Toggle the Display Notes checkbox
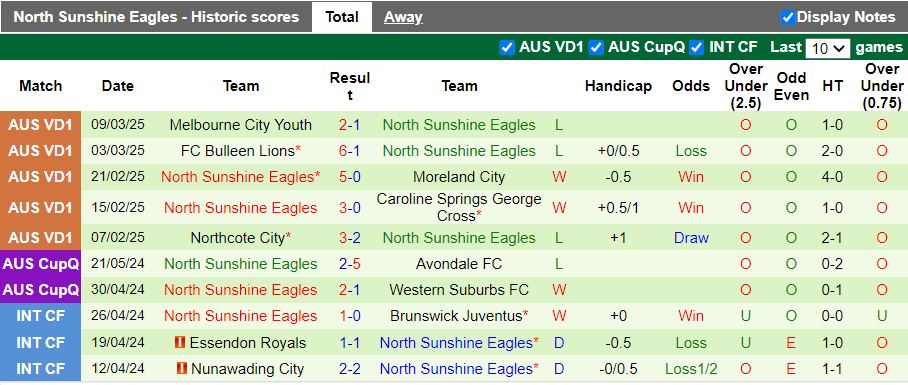Viewport: 908px width, 385px height. (x=787, y=17)
